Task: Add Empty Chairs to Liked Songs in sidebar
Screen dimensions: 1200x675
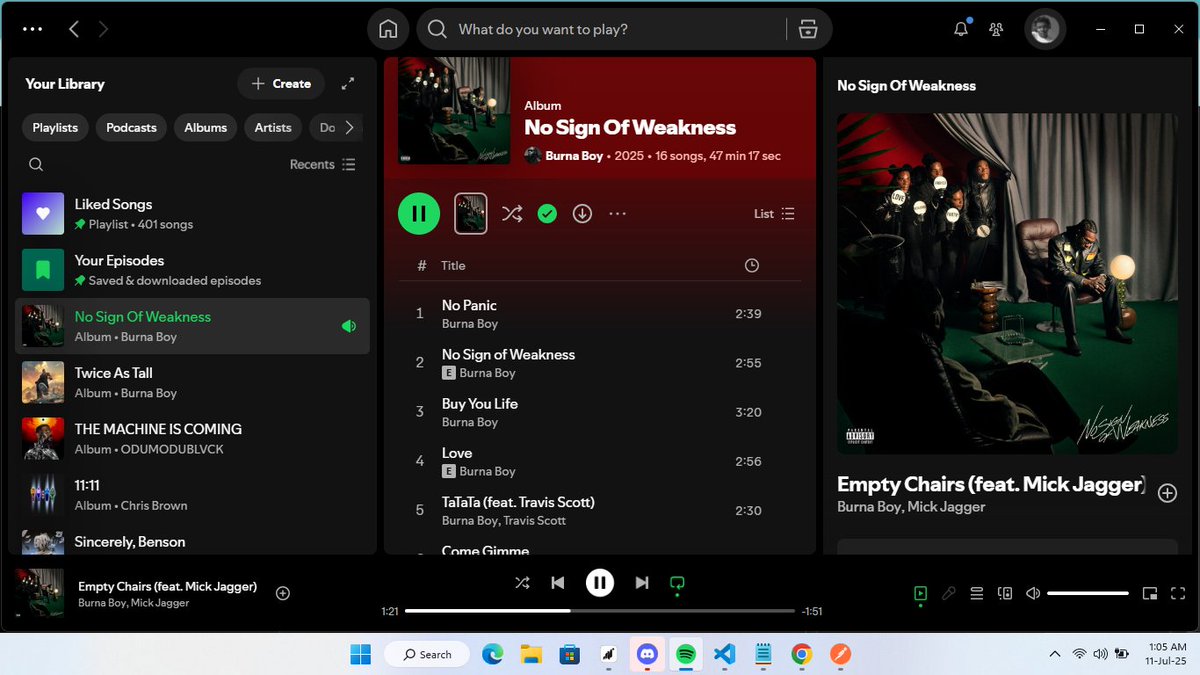Action: [1167, 492]
